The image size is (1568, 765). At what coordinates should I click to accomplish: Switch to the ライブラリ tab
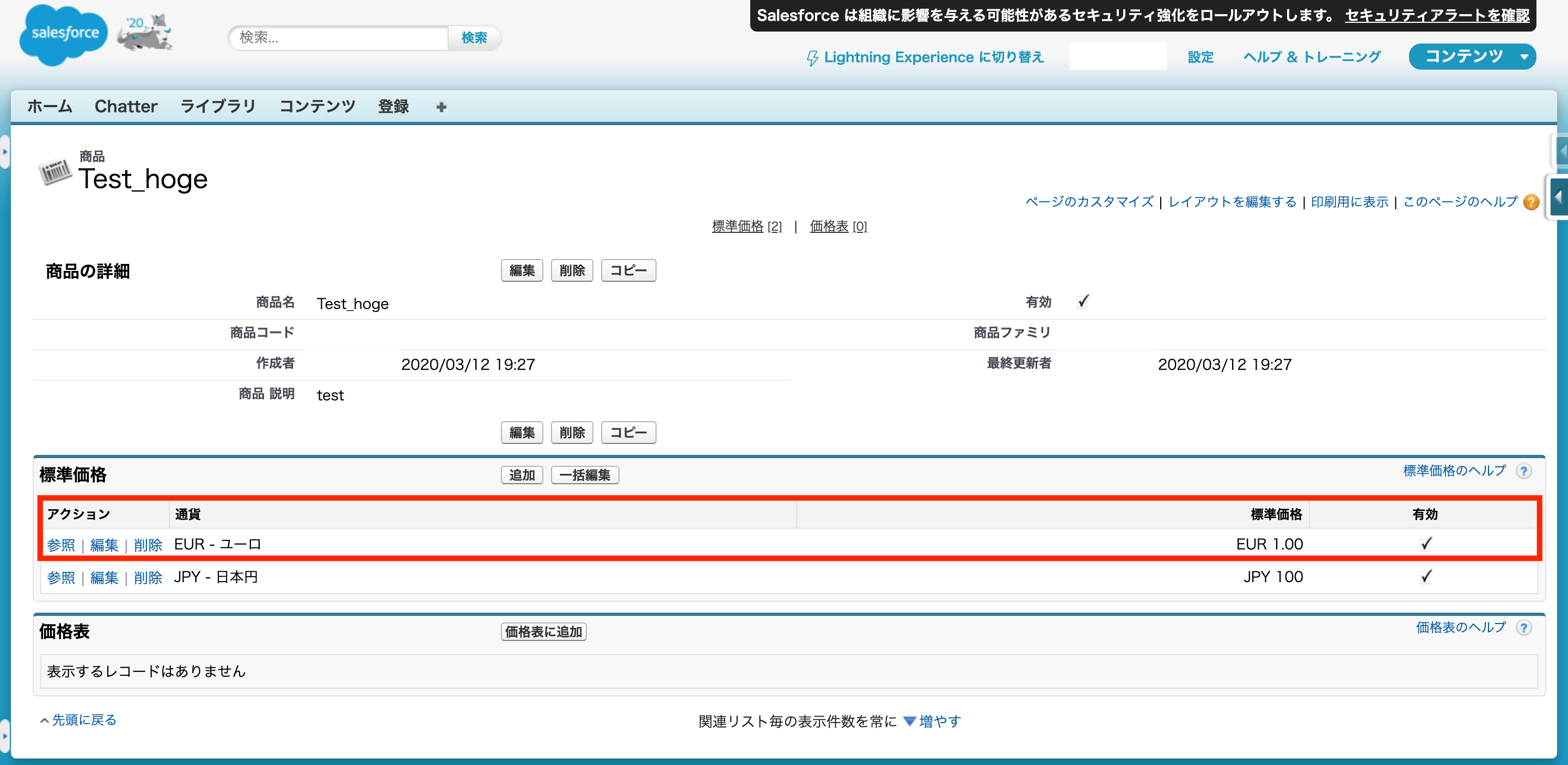(x=218, y=107)
